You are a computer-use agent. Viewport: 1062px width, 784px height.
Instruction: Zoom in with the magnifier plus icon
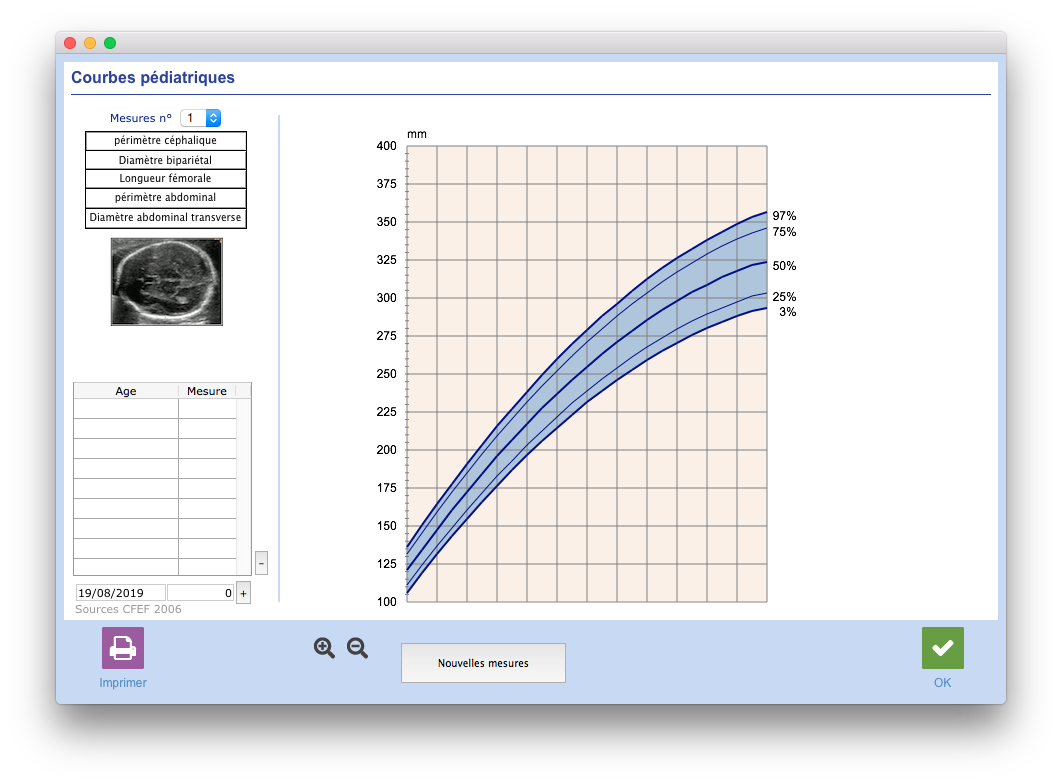324,648
